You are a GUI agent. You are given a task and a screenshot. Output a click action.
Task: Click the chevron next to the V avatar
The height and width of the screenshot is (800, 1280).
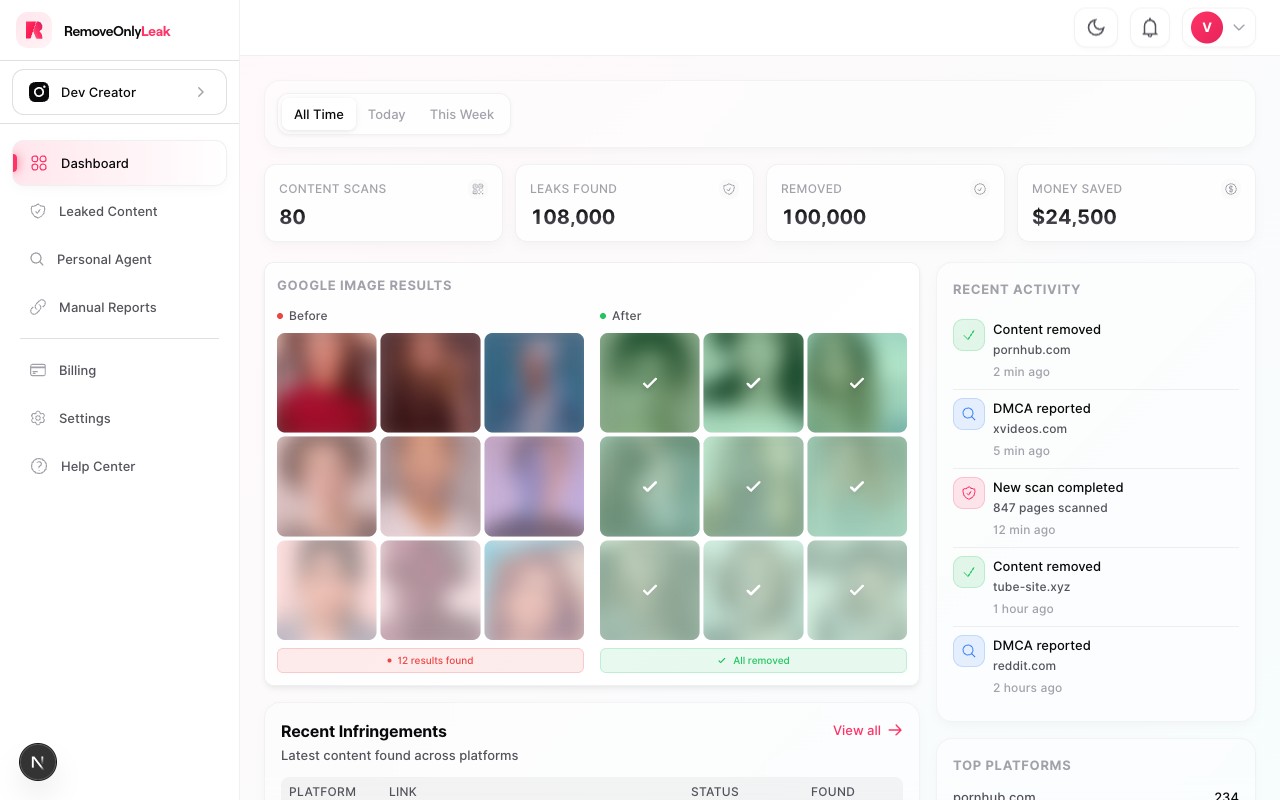tap(1239, 28)
